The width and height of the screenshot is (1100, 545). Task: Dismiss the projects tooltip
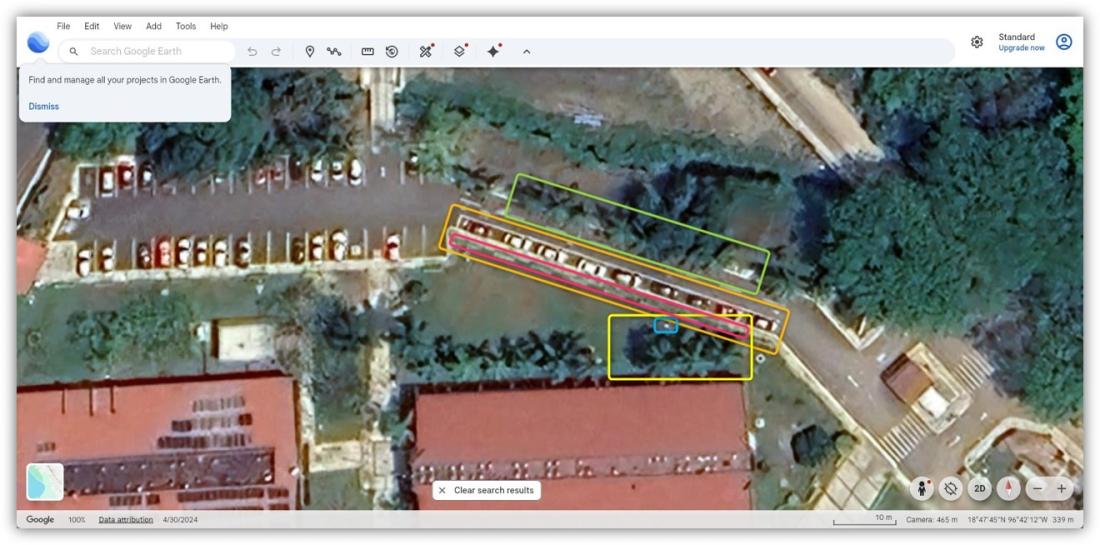tap(44, 106)
